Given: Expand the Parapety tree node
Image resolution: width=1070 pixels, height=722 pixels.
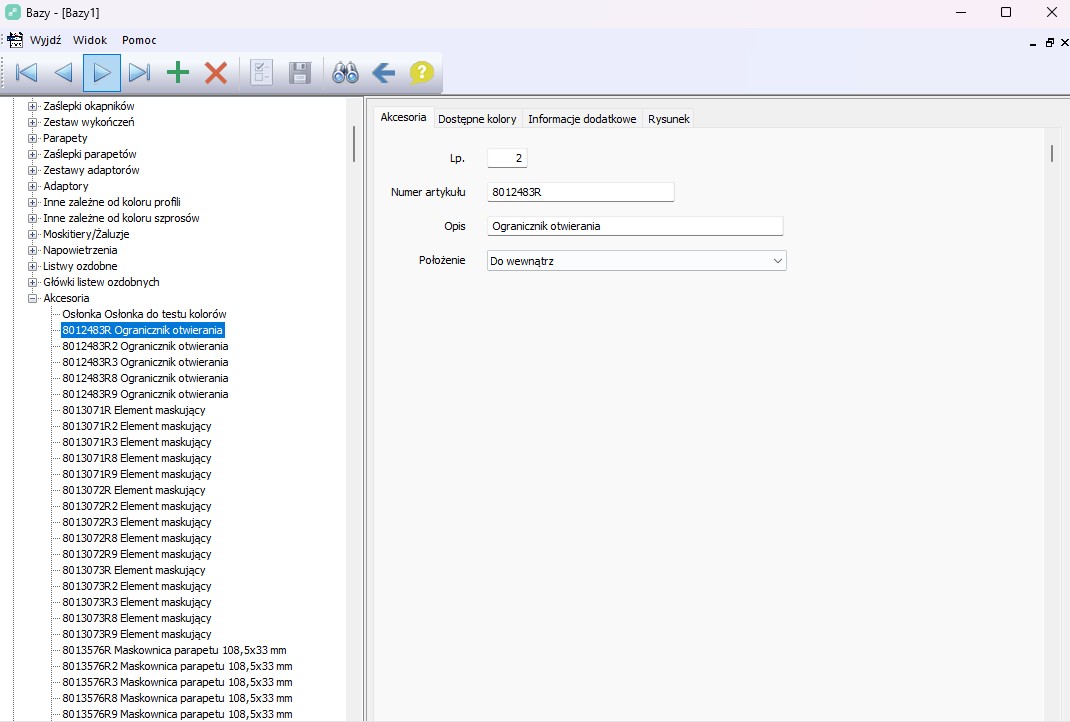Looking at the screenshot, I should pos(32,138).
